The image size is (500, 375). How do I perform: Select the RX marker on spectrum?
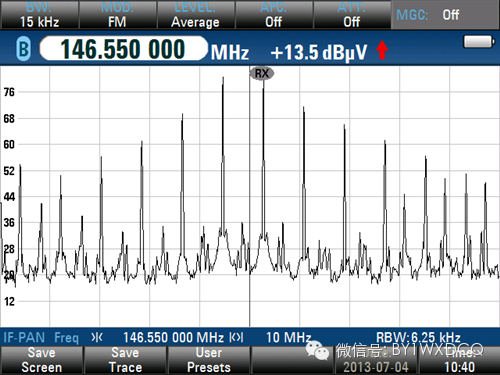coord(262,73)
